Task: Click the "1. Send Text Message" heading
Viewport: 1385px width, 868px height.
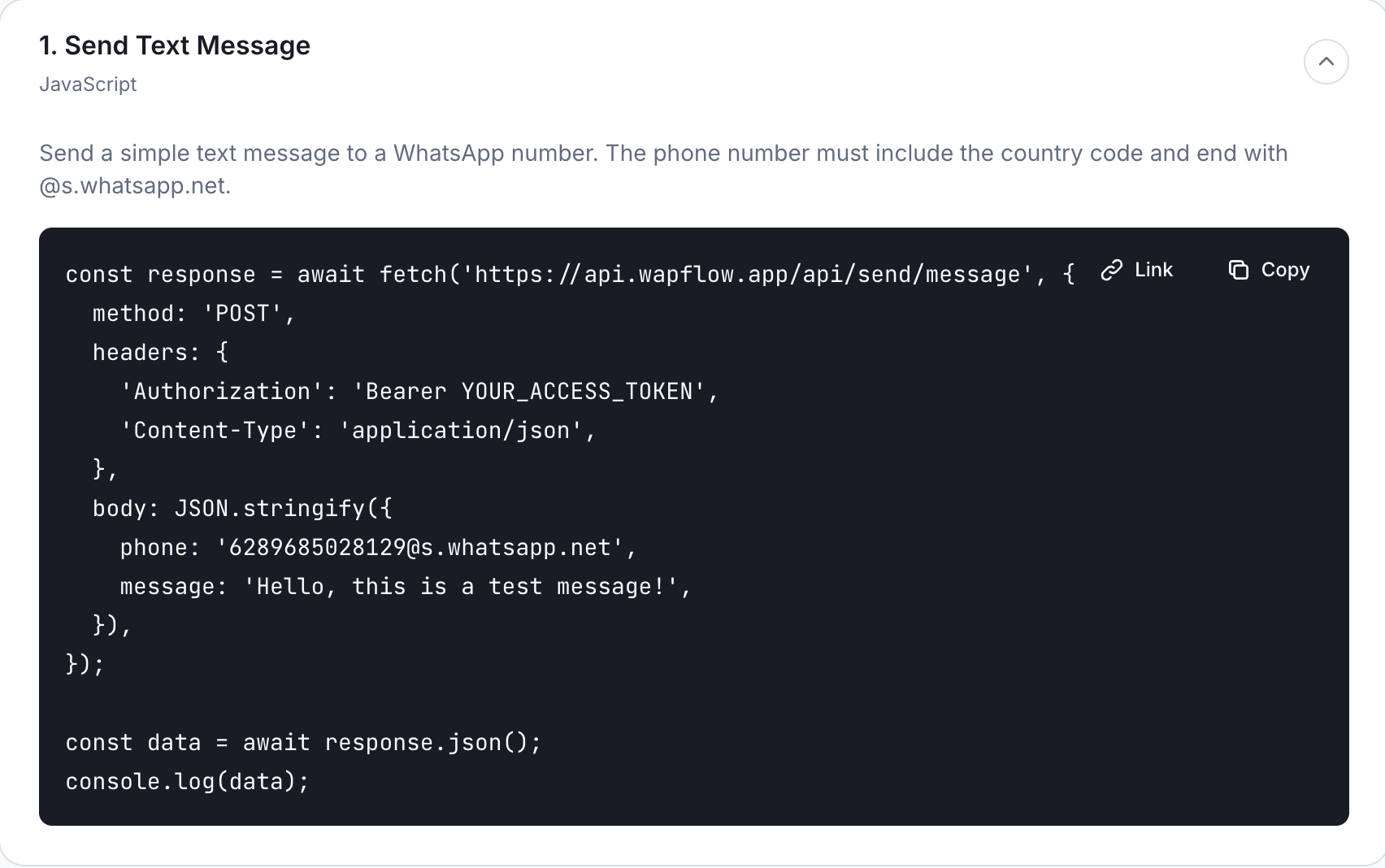Action: [175, 46]
